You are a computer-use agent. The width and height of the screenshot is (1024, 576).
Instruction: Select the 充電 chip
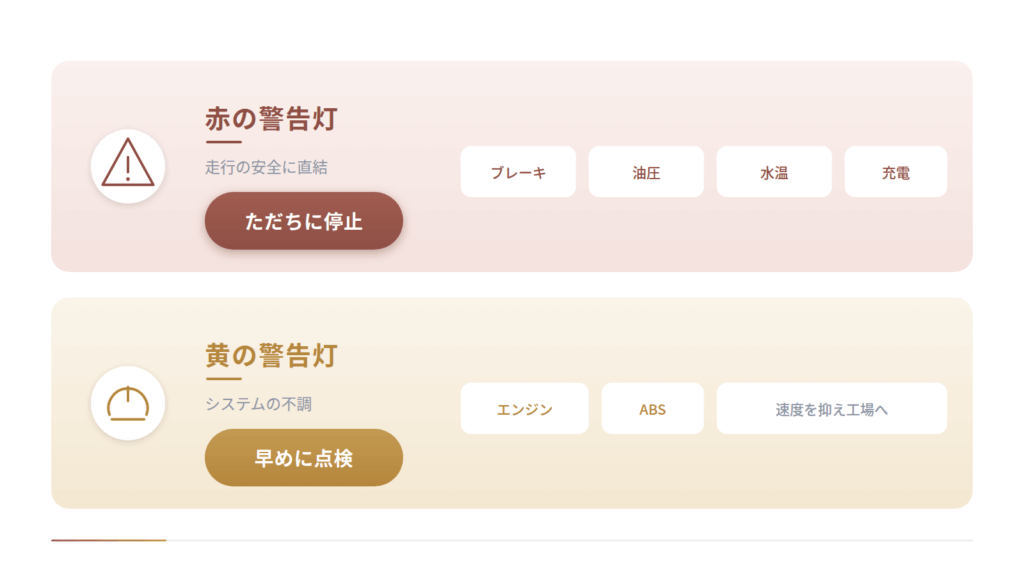tap(896, 172)
